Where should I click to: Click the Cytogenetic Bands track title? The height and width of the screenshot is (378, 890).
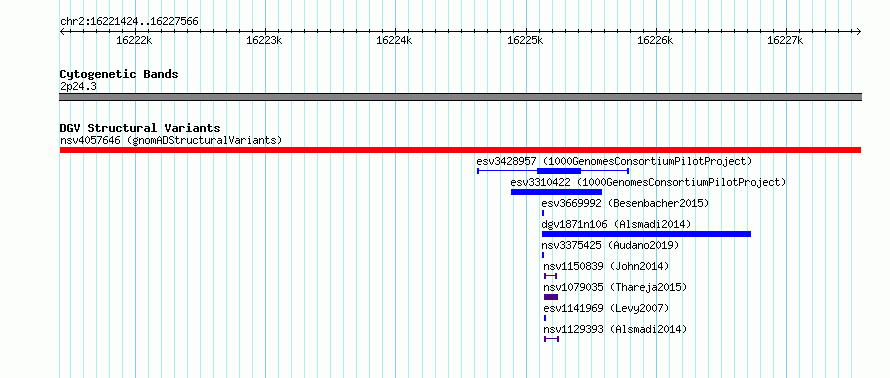point(119,74)
